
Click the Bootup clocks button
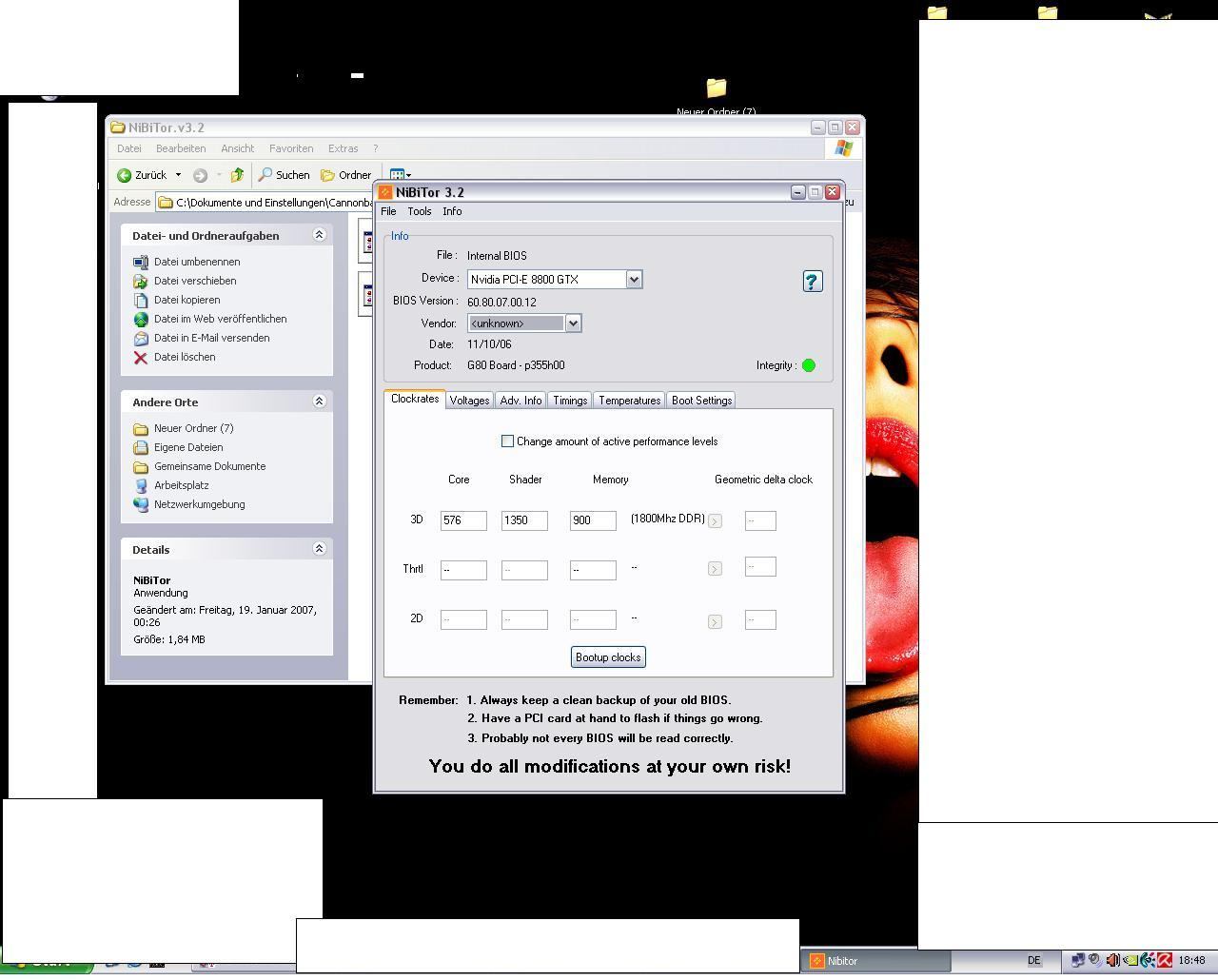pos(608,657)
